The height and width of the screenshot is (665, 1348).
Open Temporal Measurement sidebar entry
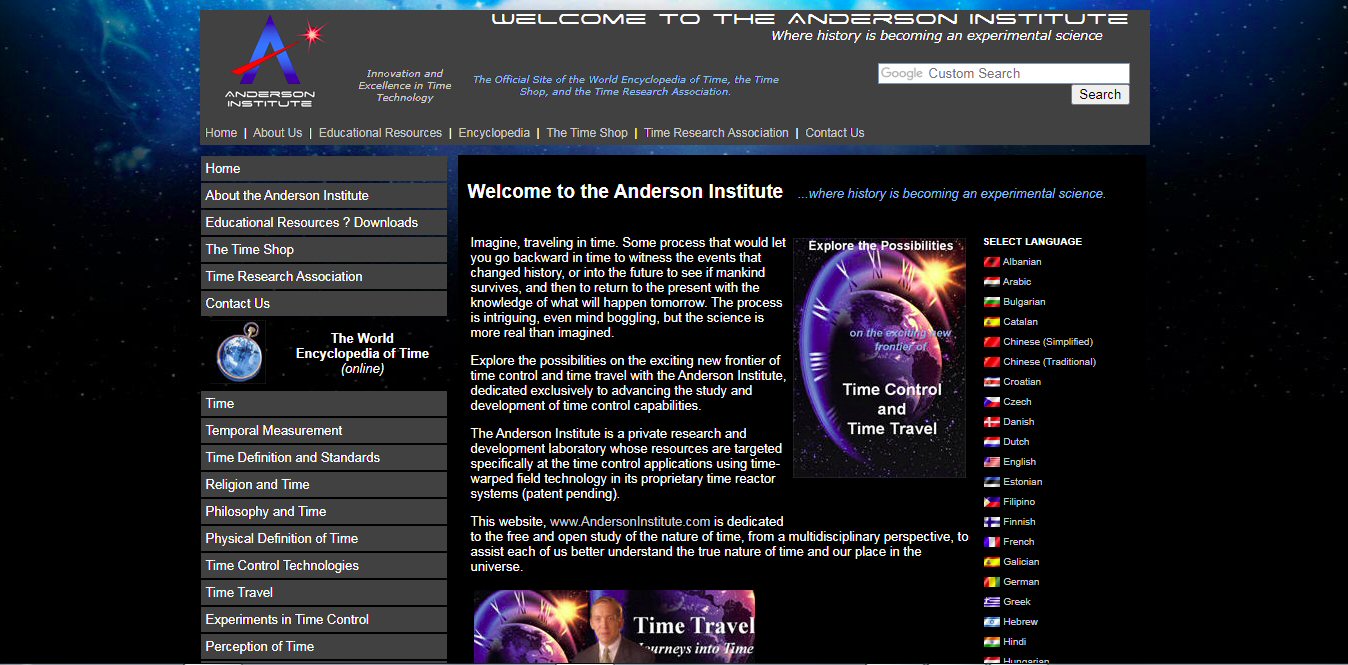click(x=324, y=431)
